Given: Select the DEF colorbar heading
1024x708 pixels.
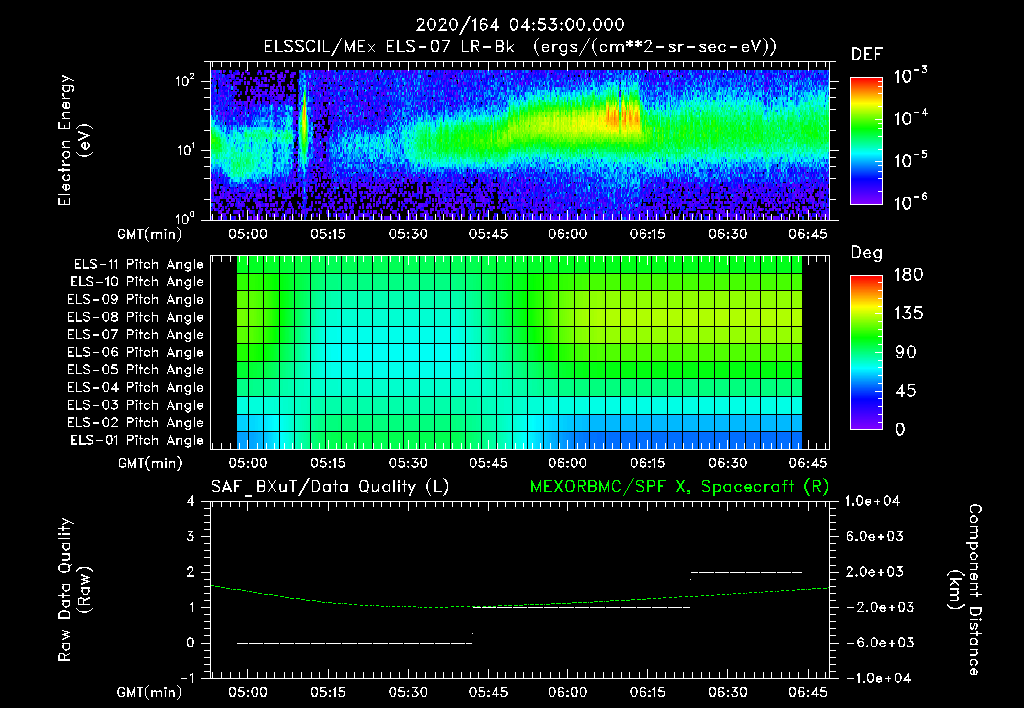Looking at the screenshot, I should [x=867, y=54].
